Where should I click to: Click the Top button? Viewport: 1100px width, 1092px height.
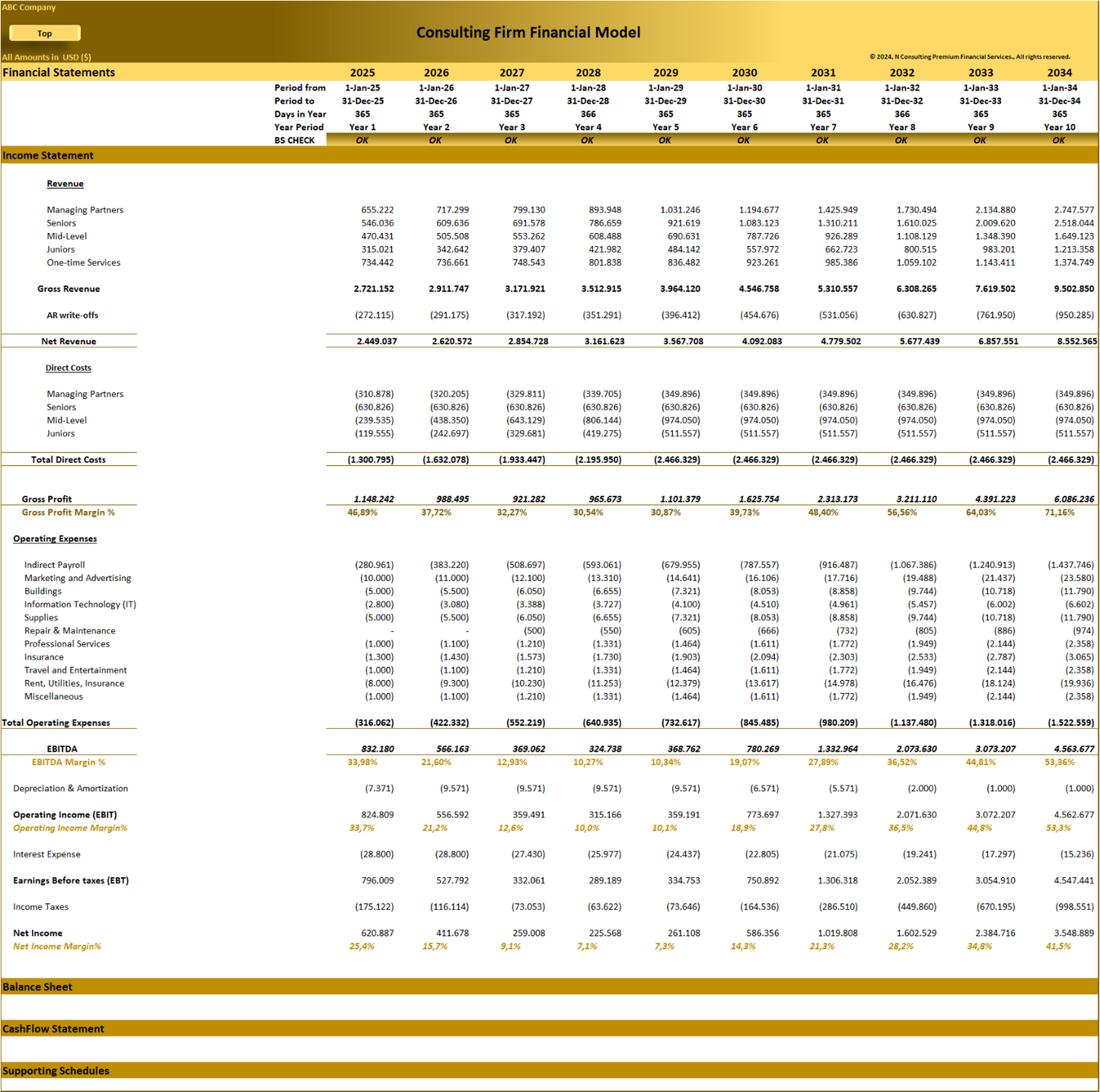[45, 34]
